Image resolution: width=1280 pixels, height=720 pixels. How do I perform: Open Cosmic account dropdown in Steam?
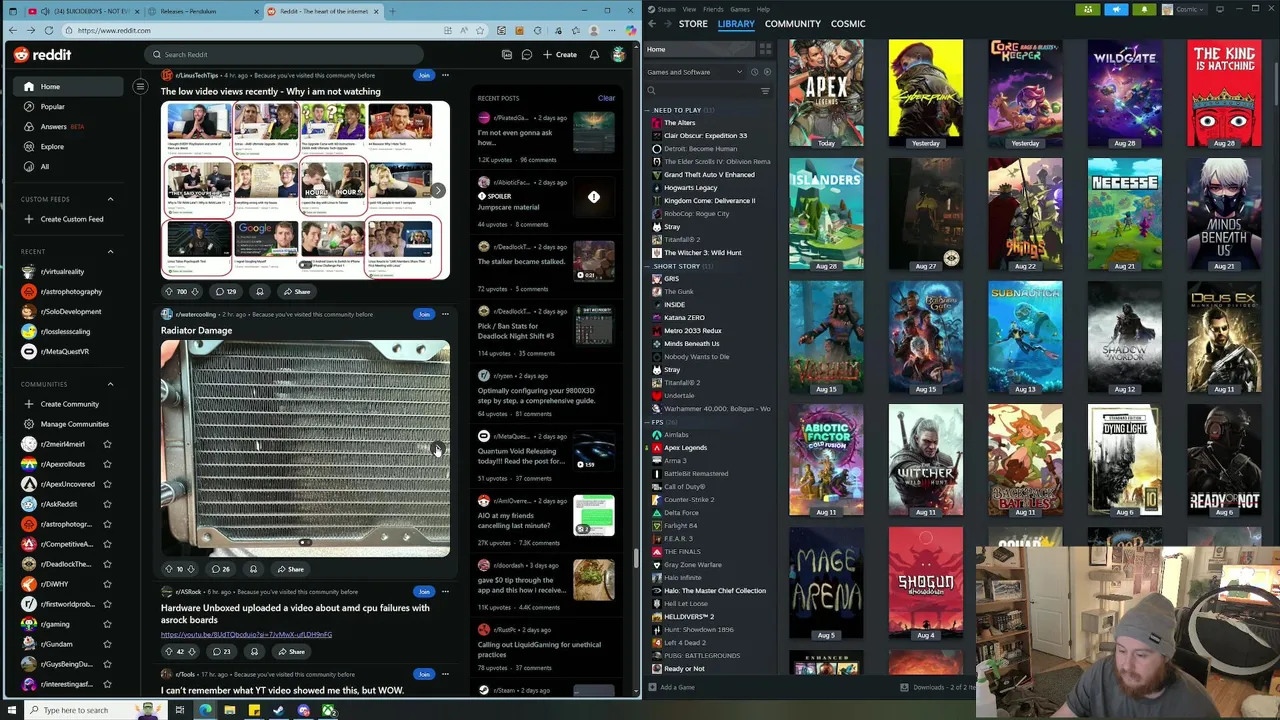(1183, 9)
